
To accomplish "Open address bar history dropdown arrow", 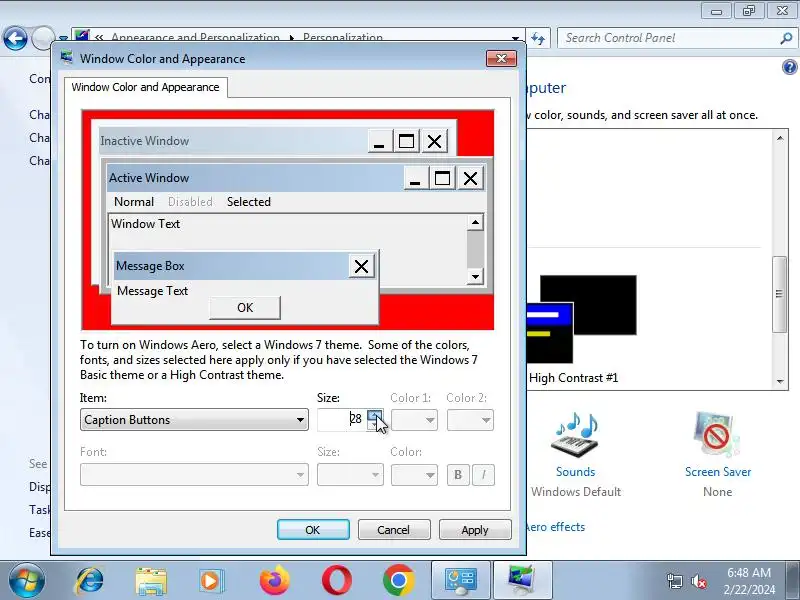I will click(516, 38).
